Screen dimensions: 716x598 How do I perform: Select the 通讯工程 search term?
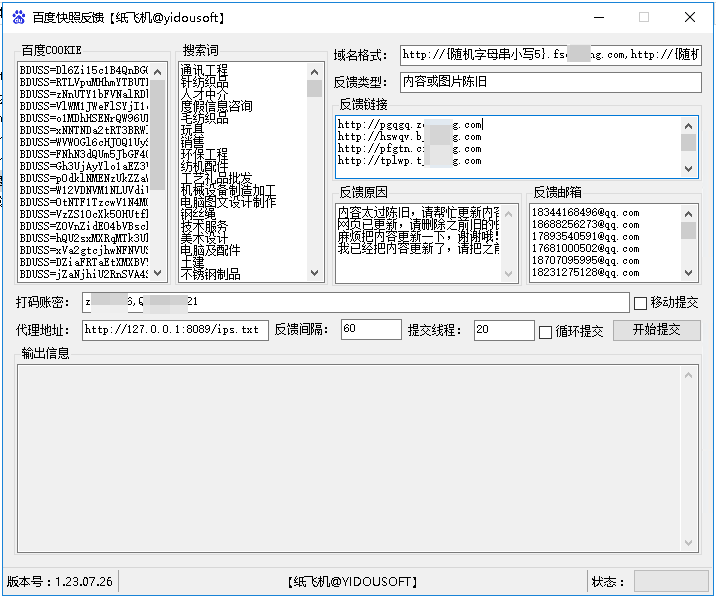204,70
